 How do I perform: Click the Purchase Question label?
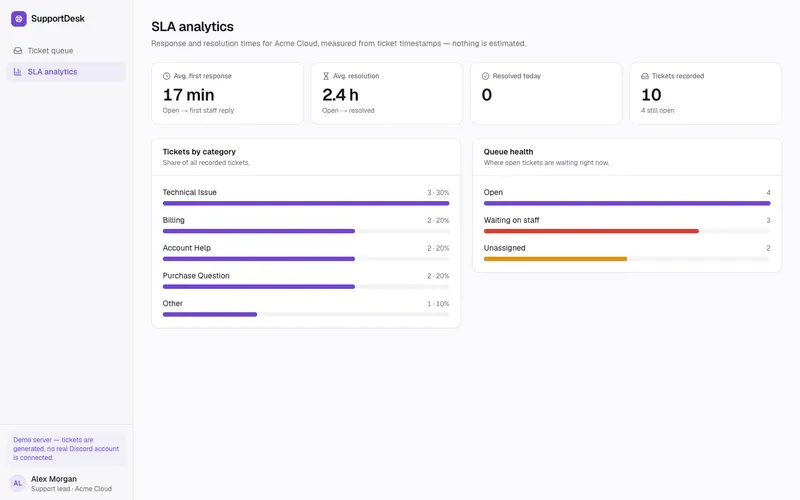(x=196, y=276)
